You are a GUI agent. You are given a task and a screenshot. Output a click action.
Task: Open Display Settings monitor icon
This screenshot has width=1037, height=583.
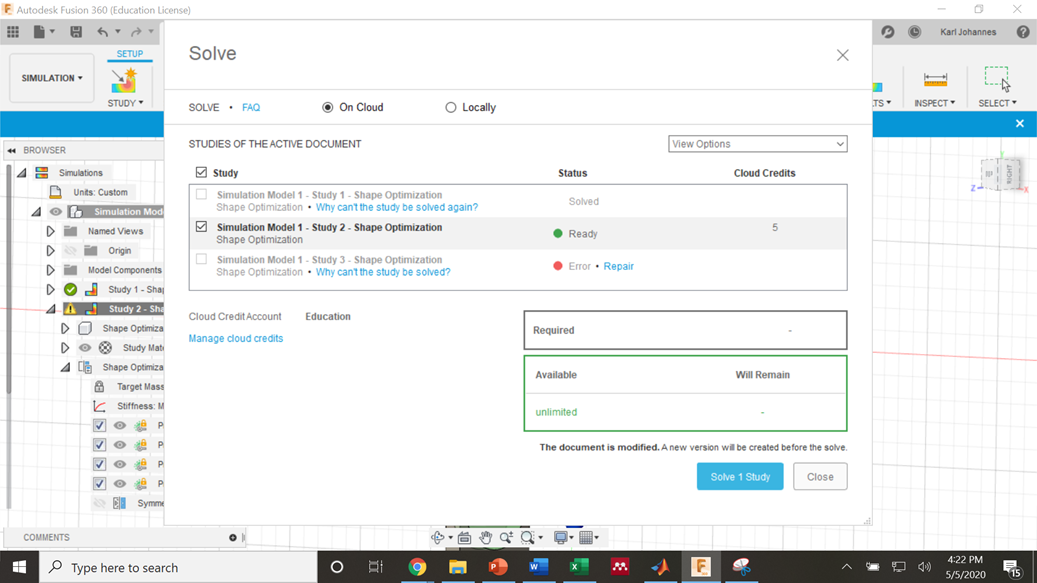[x=561, y=537]
